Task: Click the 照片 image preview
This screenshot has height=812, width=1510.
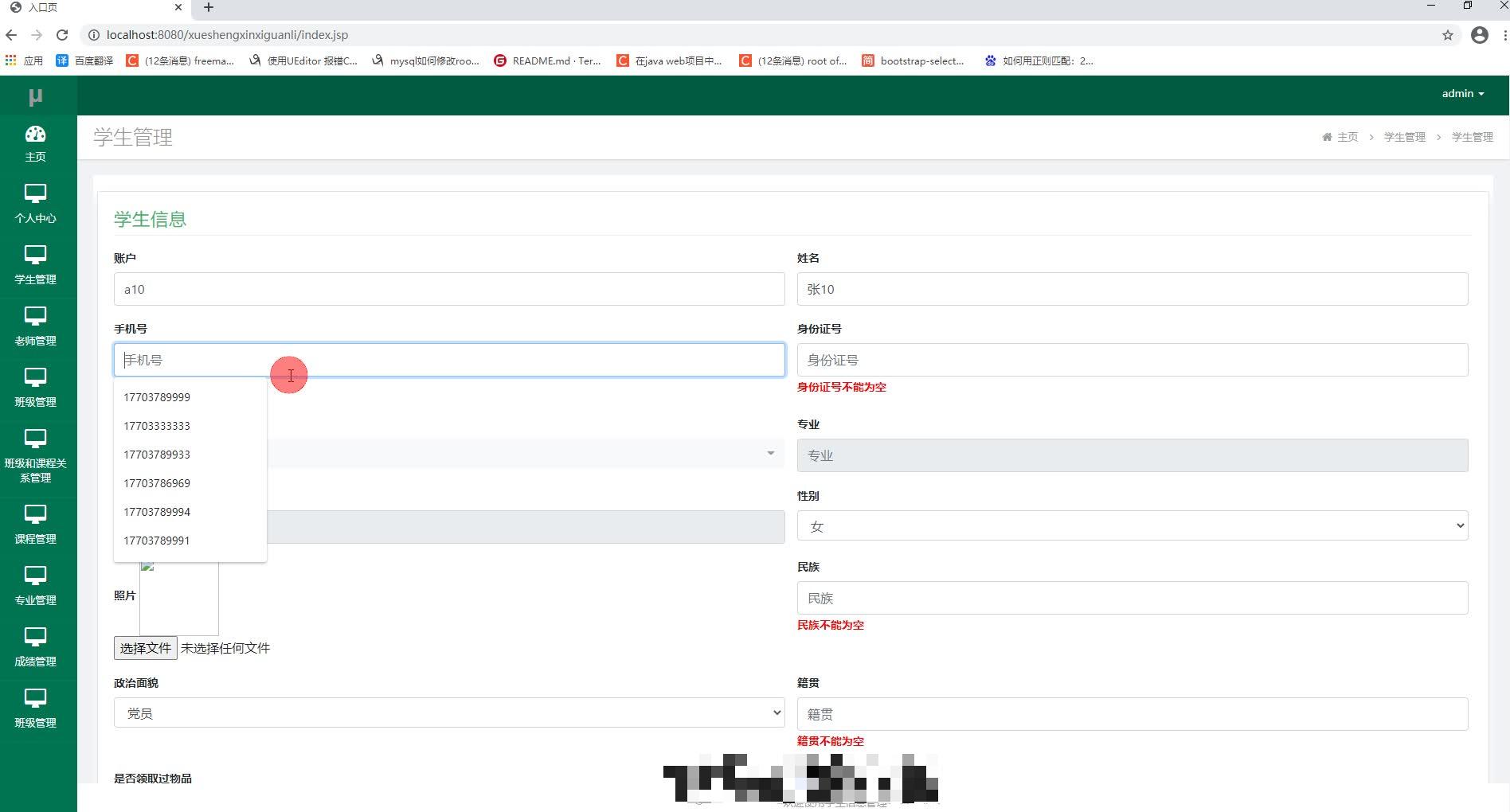Action: point(179,598)
